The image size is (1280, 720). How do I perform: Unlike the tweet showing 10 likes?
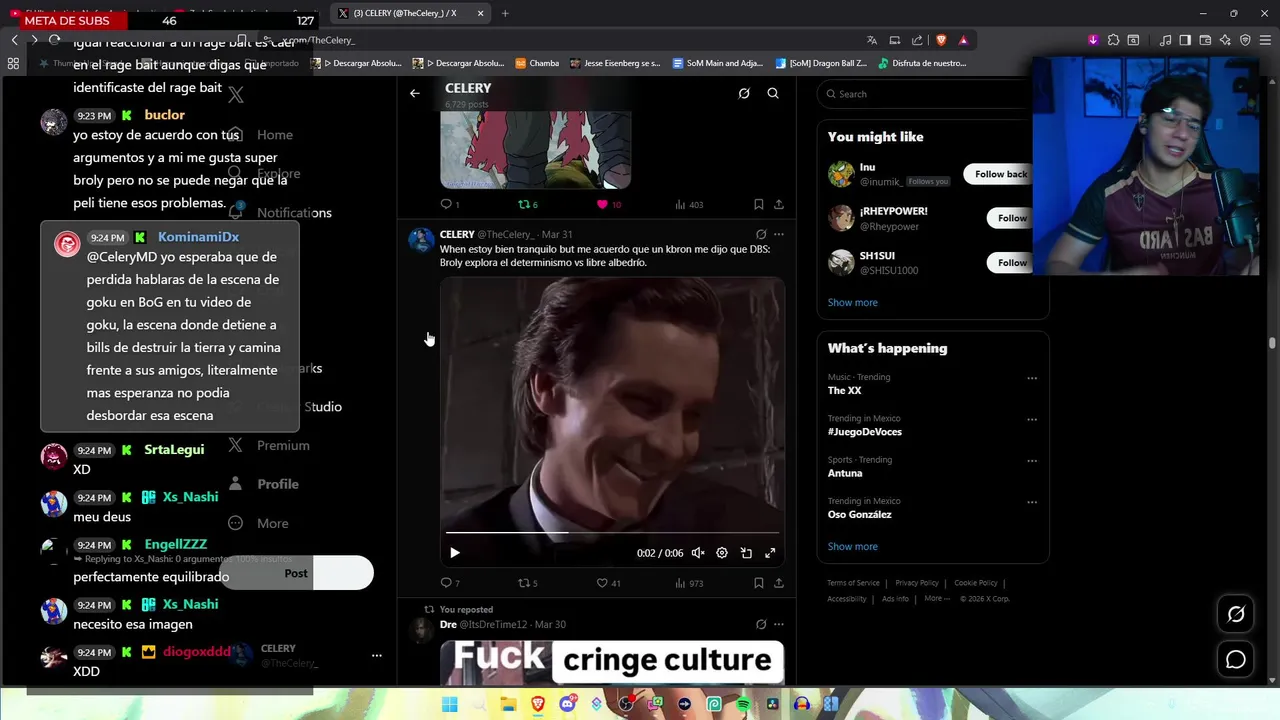click(x=609, y=204)
